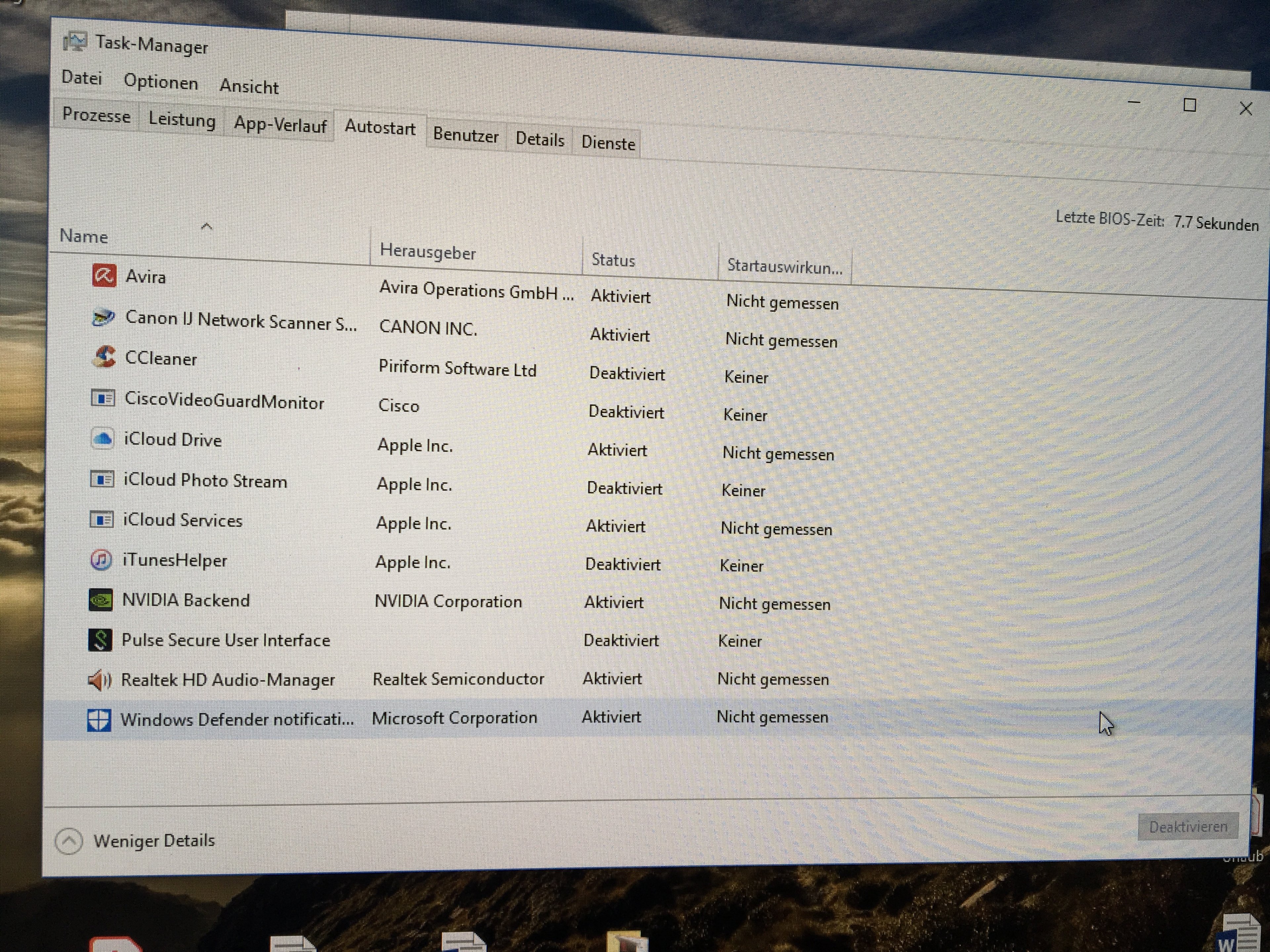
Task: Open the Datei menu
Action: (x=82, y=77)
